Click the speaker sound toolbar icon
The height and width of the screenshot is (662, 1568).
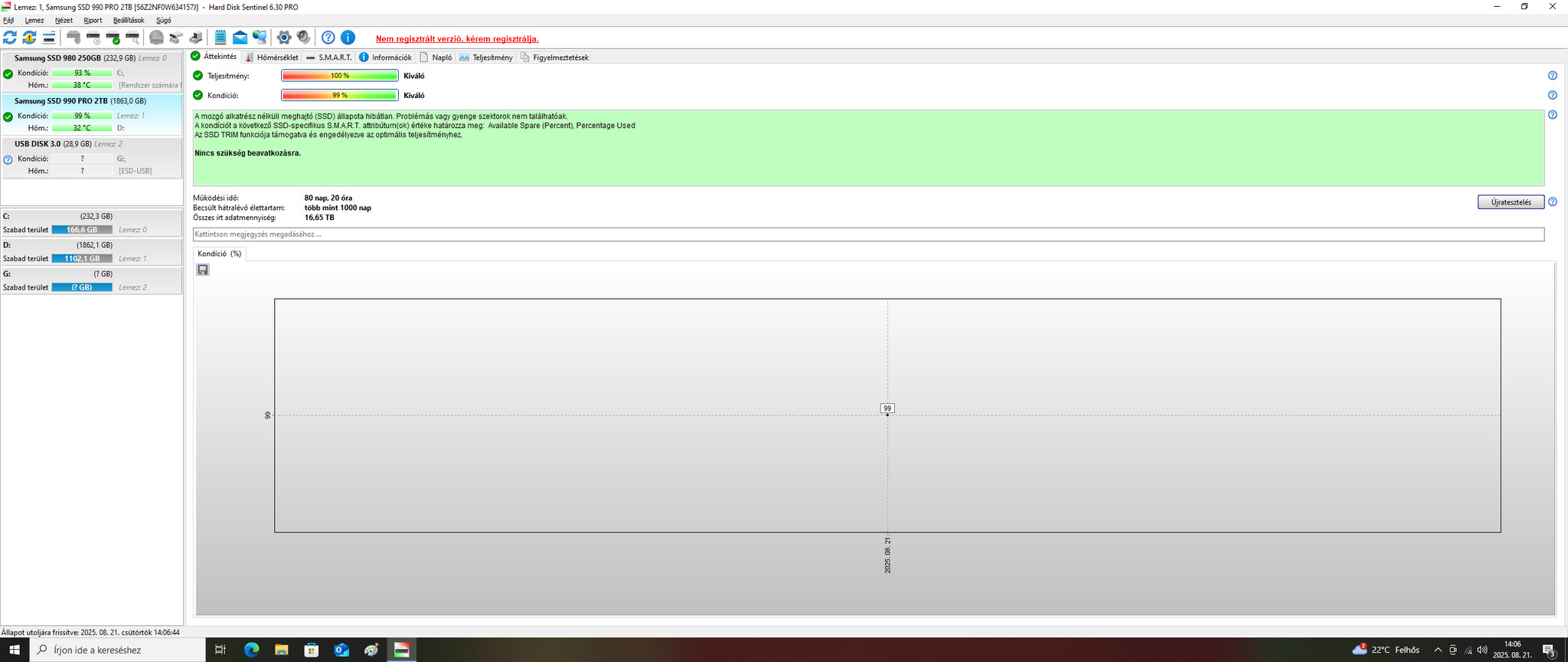[x=304, y=38]
